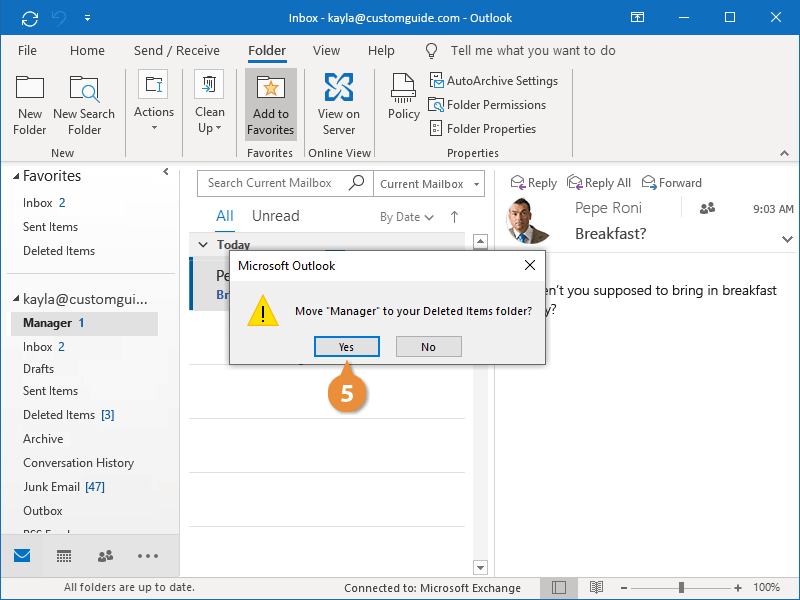Create a New Search Folder
Image resolution: width=800 pixels, height=600 pixels.
pos(84,105)
